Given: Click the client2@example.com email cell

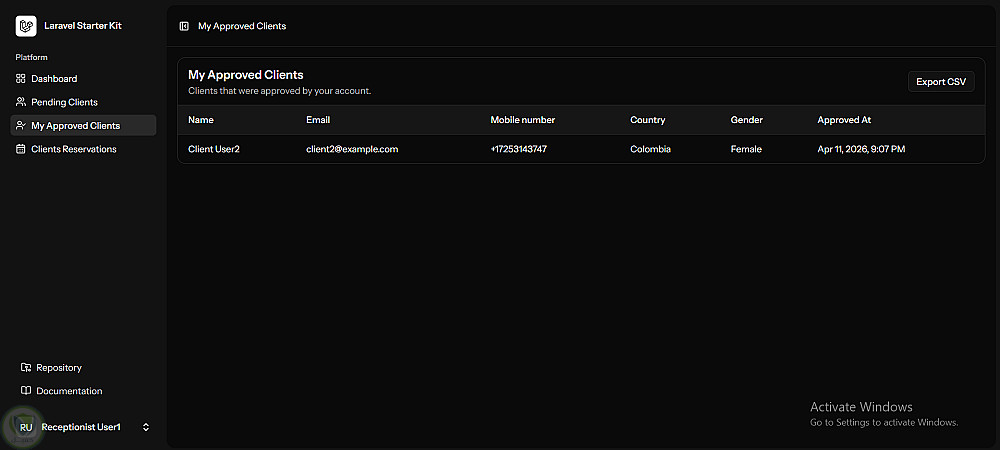Looking at the screenshot, I should pyautogui.click(x=352, y=149).
